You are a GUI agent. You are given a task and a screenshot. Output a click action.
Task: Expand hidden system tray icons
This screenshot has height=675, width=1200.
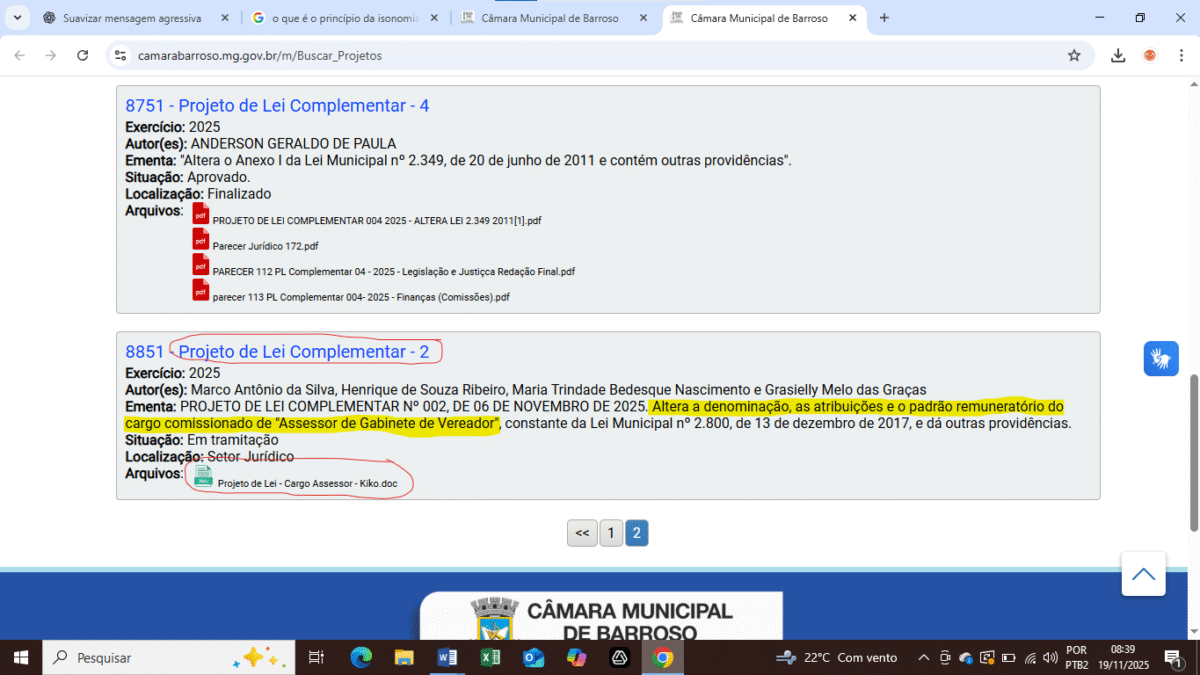[x=923, y=658]
